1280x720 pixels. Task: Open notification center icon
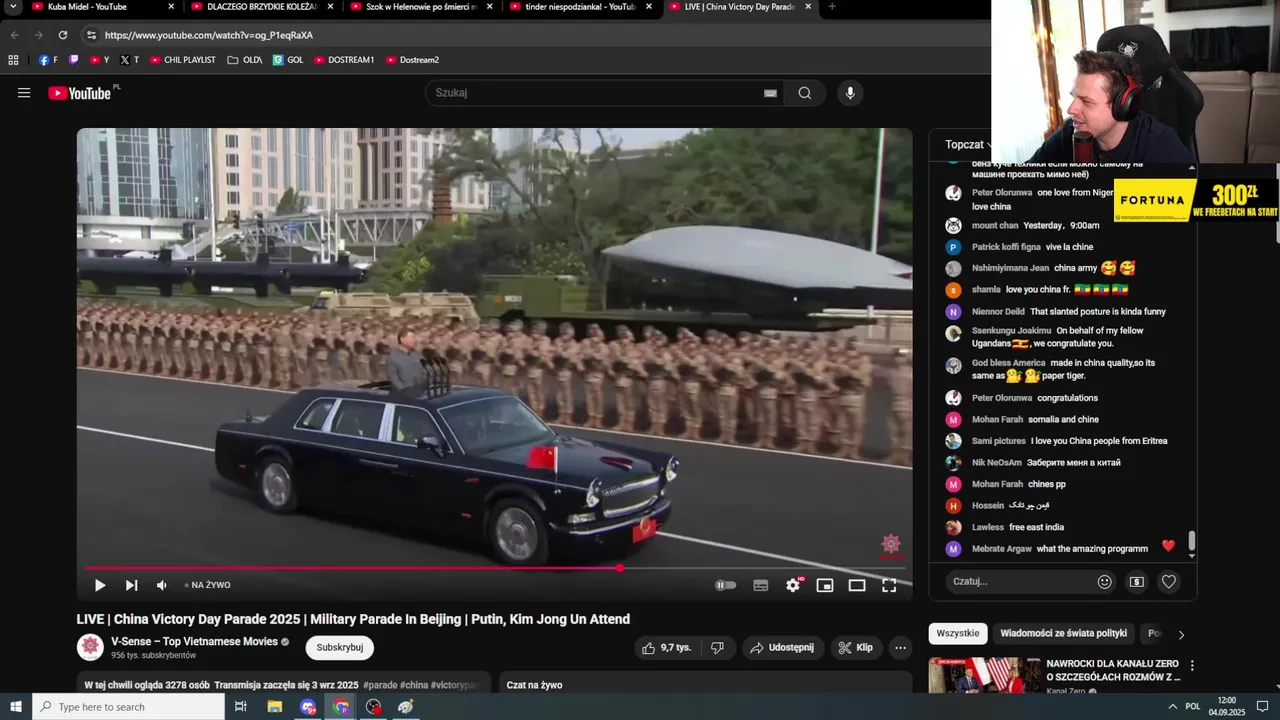[x=1262, y=707]
